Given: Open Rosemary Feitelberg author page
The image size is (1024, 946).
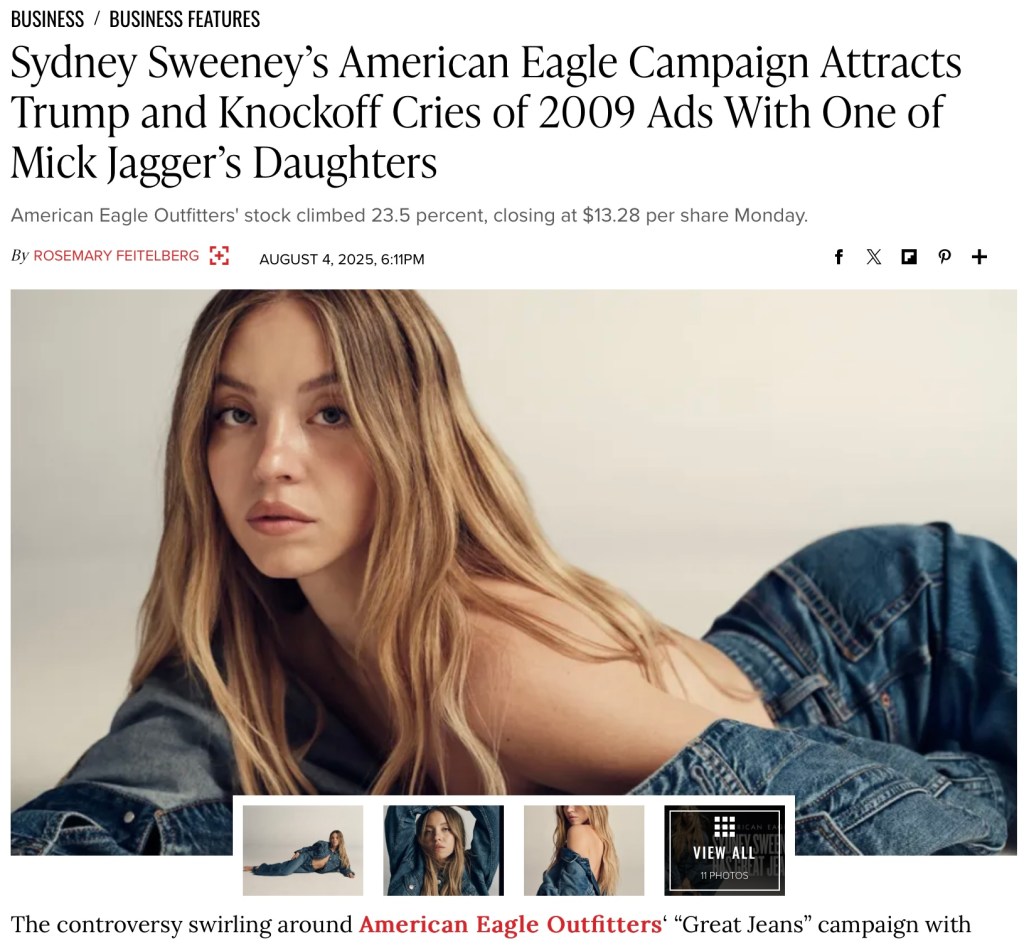Looking at the screenshot, I should coord(116,256).
